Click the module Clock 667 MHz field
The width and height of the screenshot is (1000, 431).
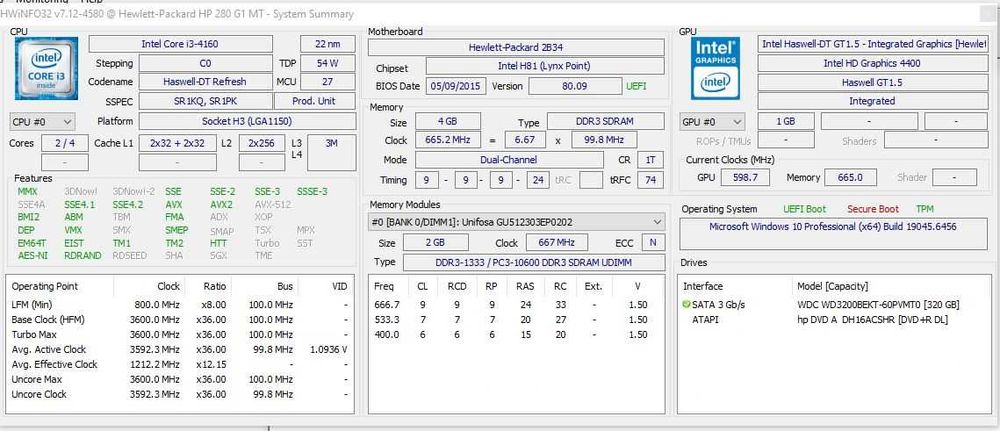(557, 243)
